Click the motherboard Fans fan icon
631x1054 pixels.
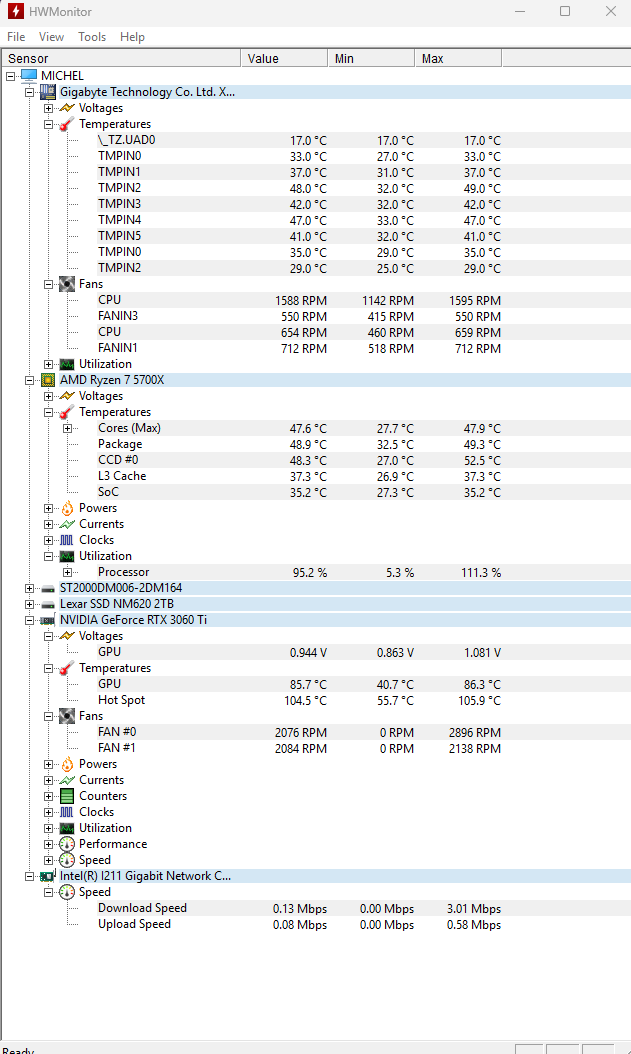(x=67, y=284)
